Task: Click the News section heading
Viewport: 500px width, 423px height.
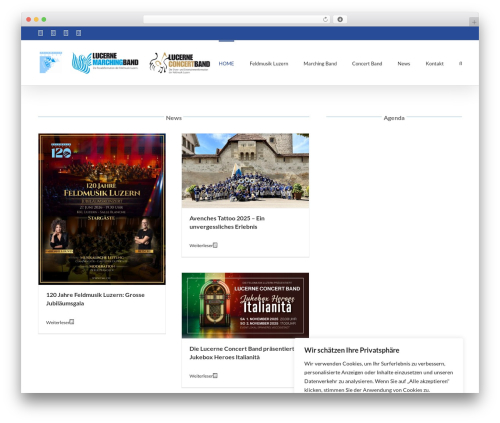Action: click(174, 118)
